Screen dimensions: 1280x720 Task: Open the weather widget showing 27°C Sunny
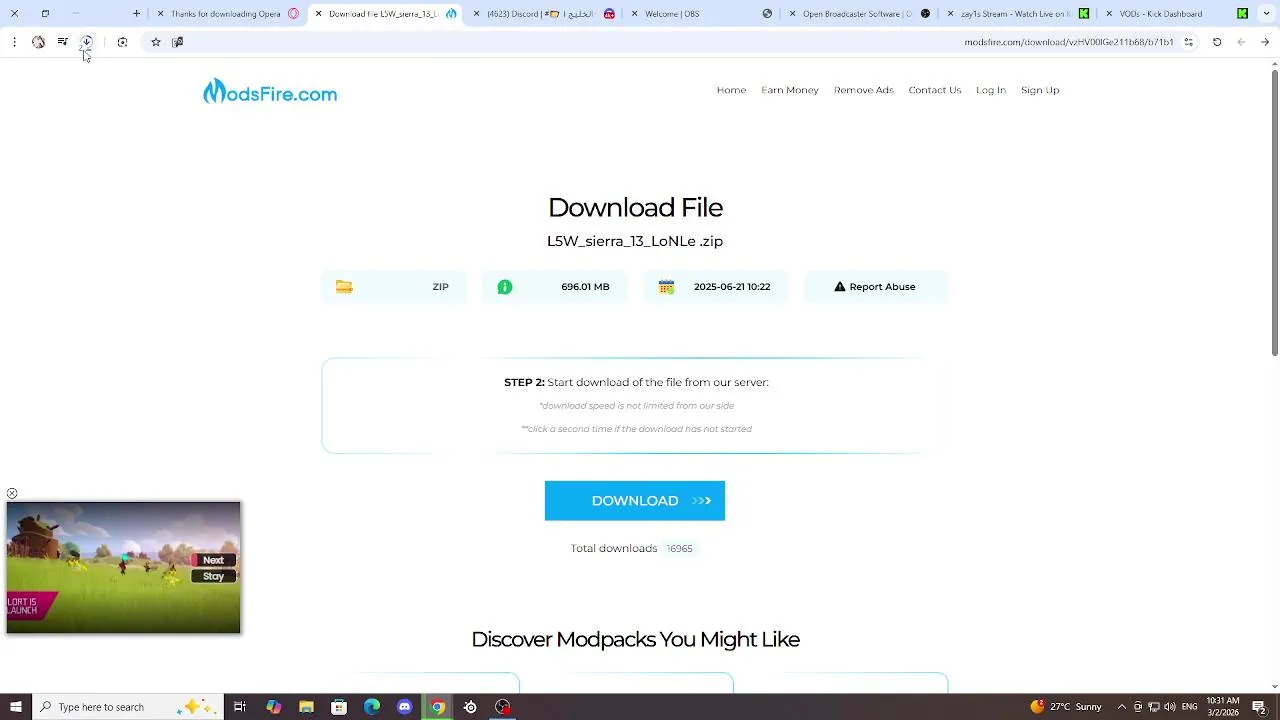click(1066, 707)
